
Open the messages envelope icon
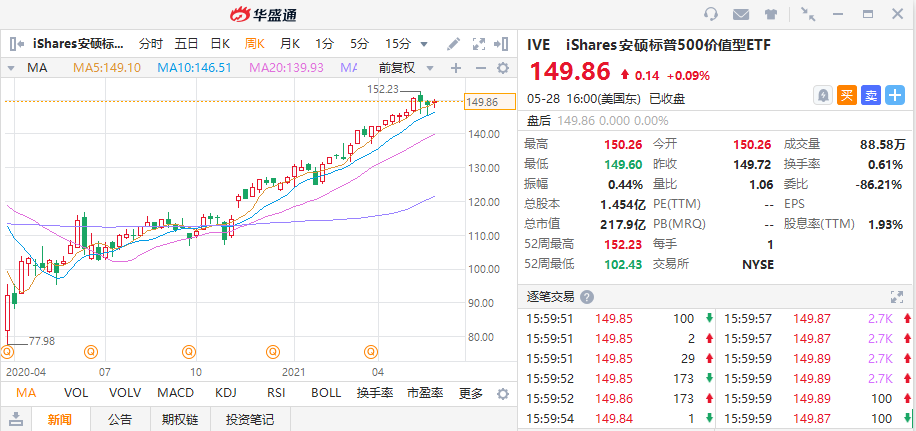pos(741,15)
